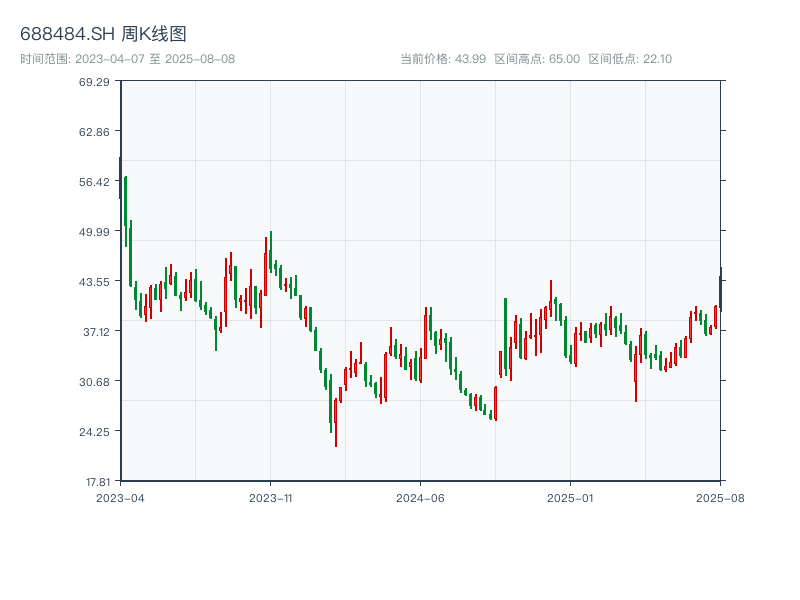
Task: Click the y-axis label 30.68
Action: click(94, 382)
